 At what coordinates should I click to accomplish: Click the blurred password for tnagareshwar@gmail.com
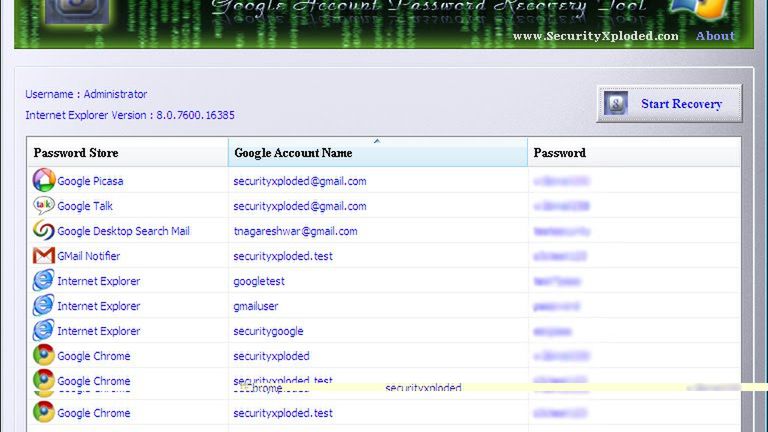tap(562, 231)
